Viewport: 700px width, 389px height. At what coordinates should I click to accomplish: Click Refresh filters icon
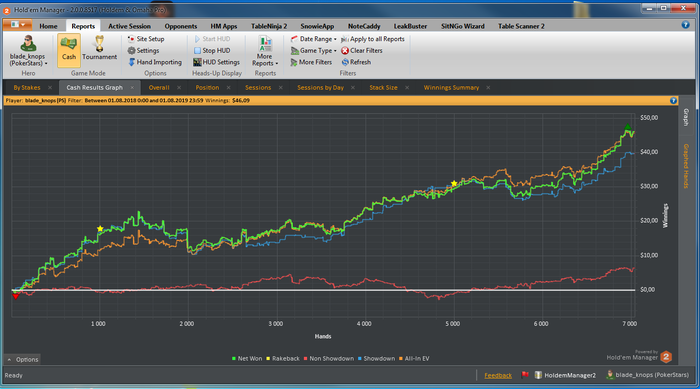point(345,62)
